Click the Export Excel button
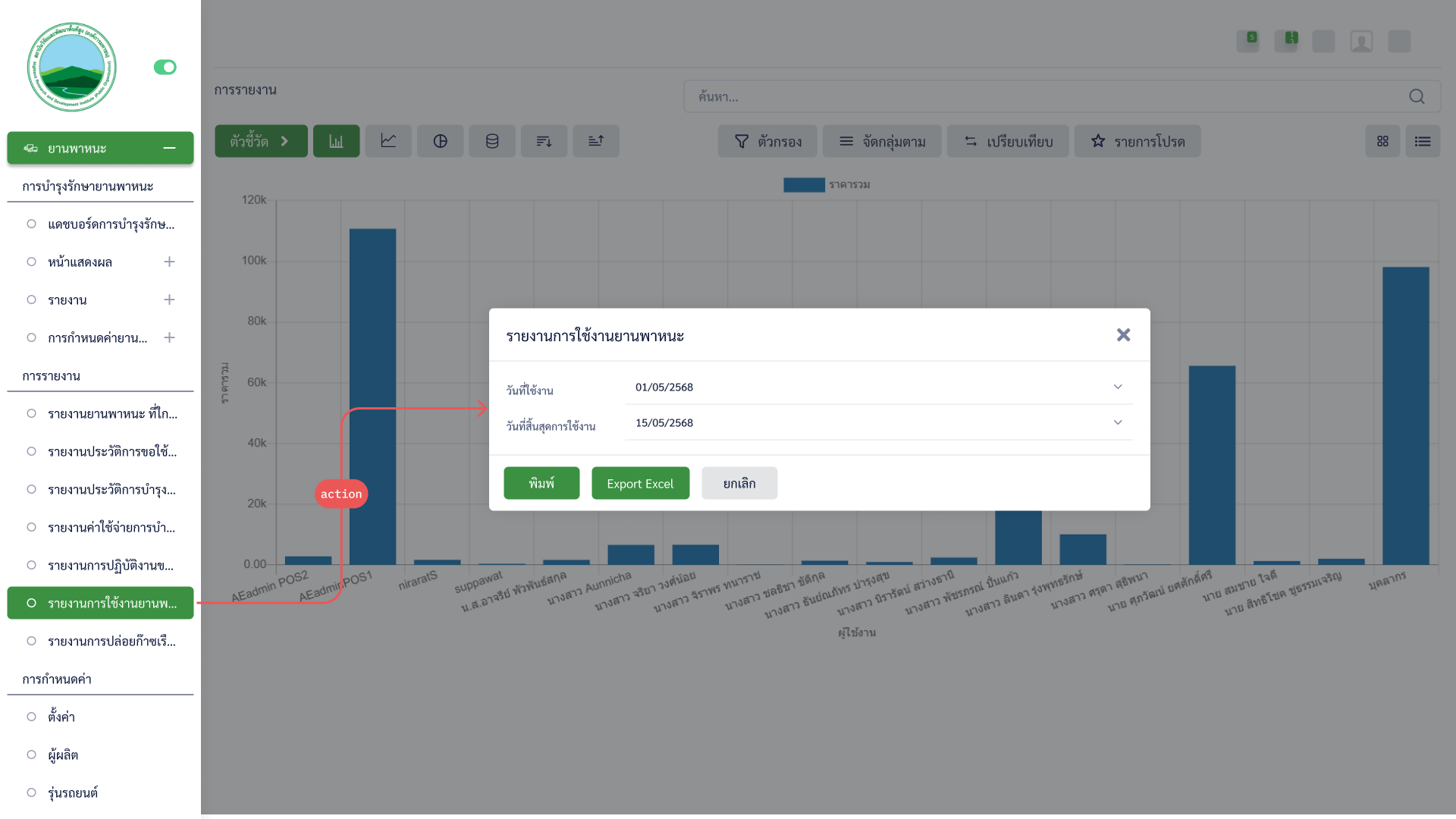The height and width of the screenshot is (819, 1456). pyautogui.click(x=640, y=483)
